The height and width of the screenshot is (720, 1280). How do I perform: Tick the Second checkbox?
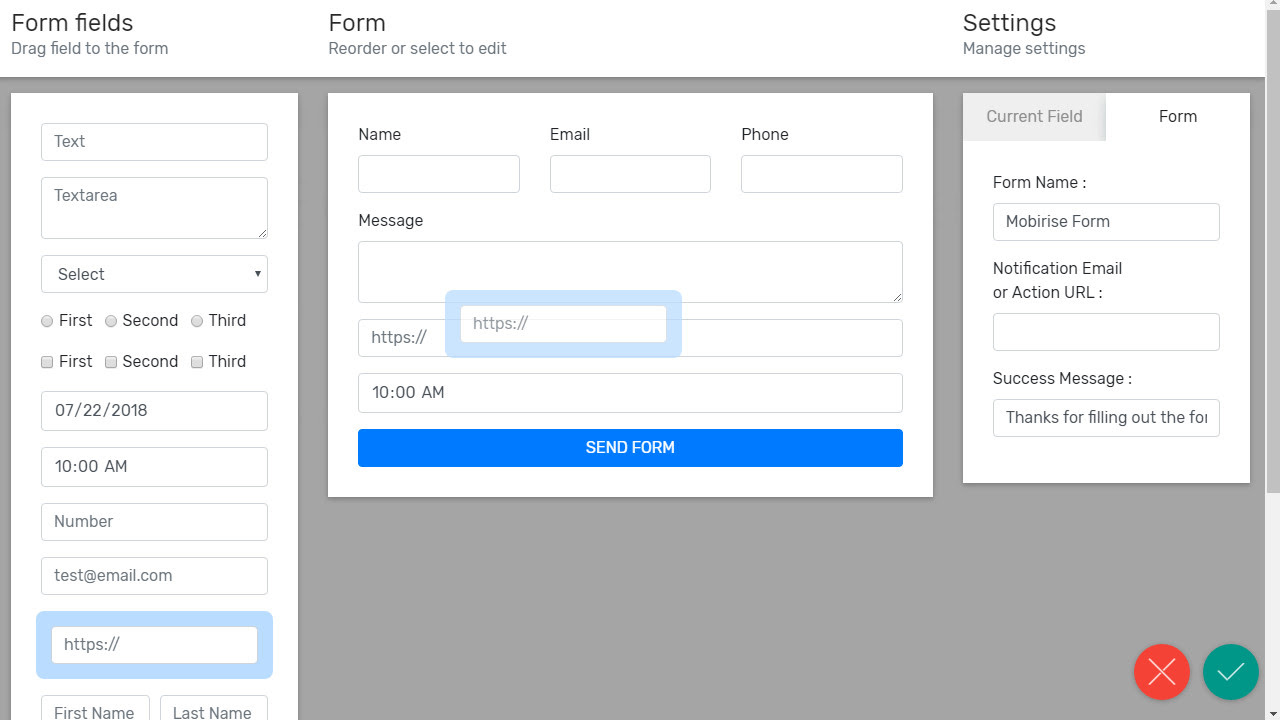pyautogui.click(x=111, y=362)
